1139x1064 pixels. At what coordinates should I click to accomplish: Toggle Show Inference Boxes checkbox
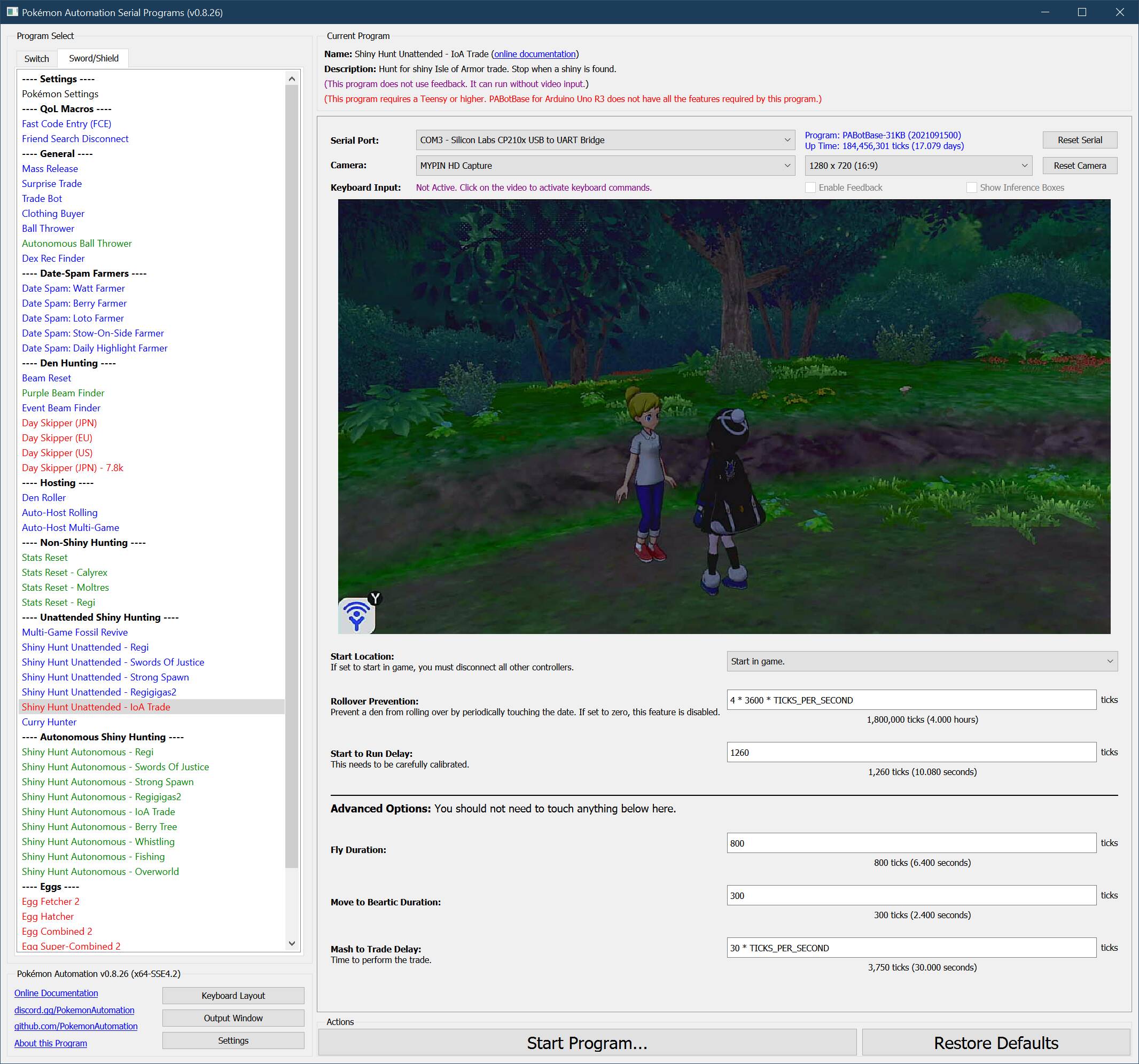(x=971, y=187)
